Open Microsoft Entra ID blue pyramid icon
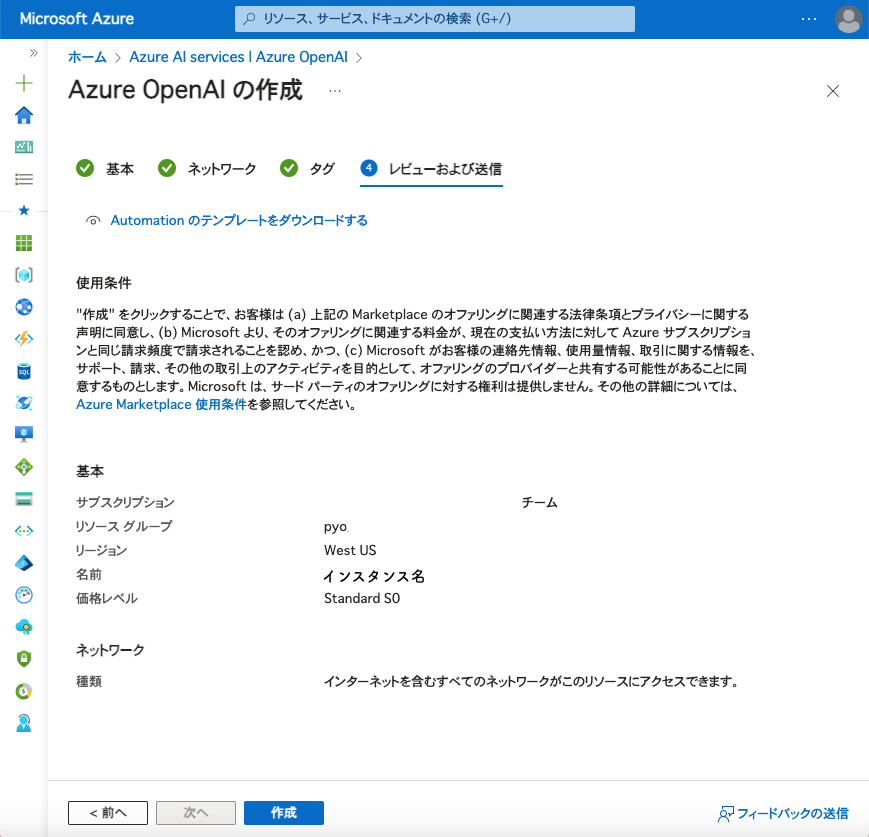The height and width of the screenshot is (837, 869). click(24, 563)
